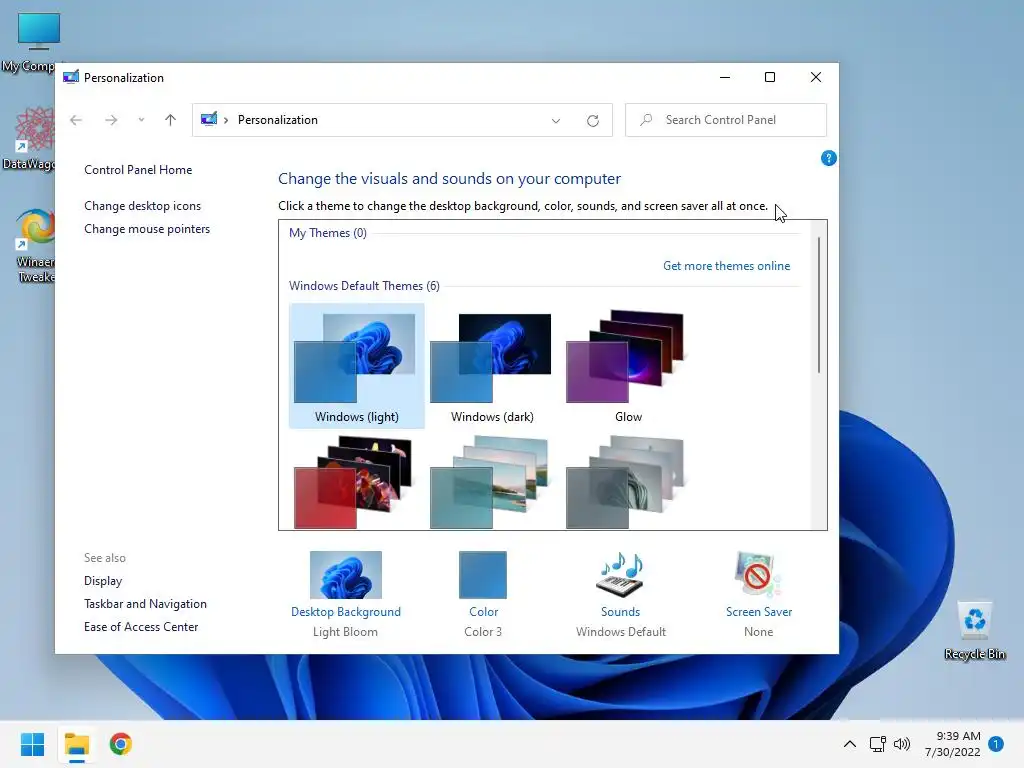Click Get more themes online
The width and height of the screenshot is (1024, 768).
tap(726, 266)
